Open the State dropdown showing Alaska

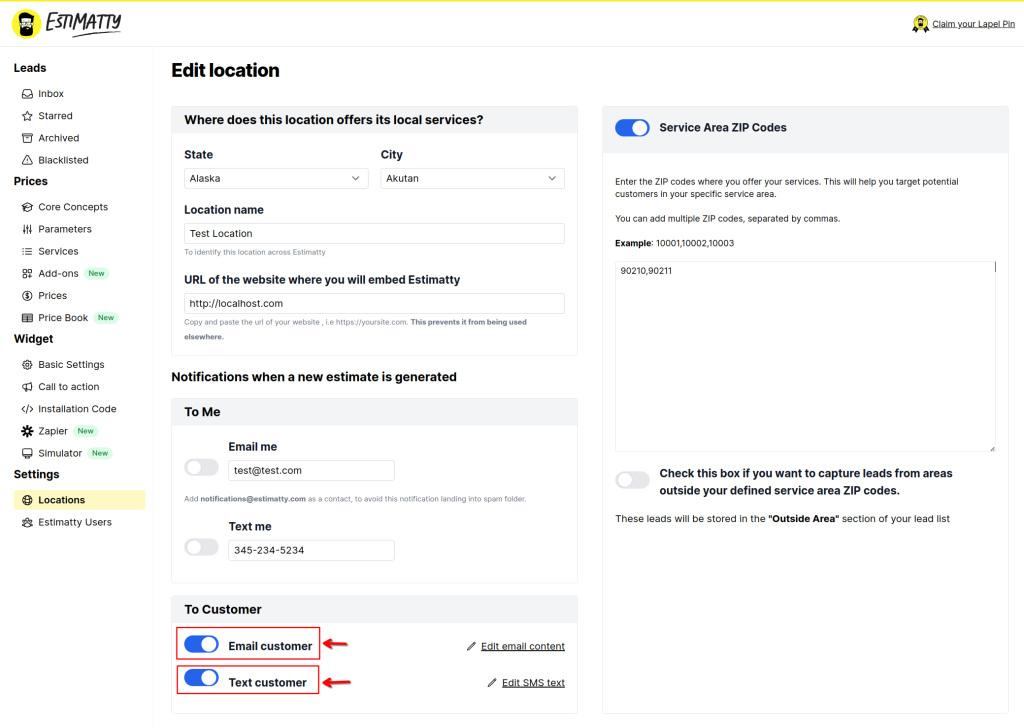pyautogui.click(x=276, y=179)
